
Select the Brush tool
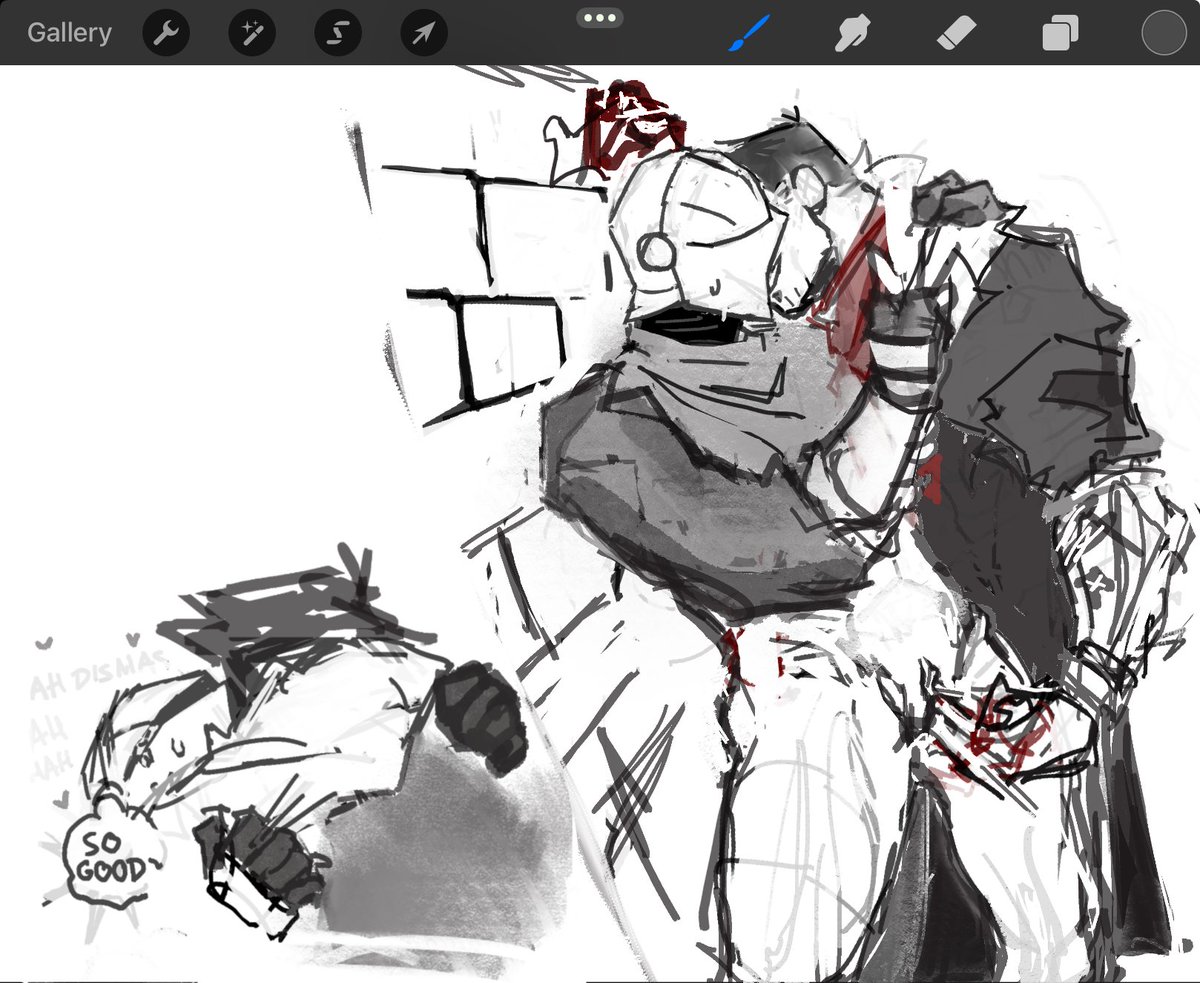tap(748, 34)
